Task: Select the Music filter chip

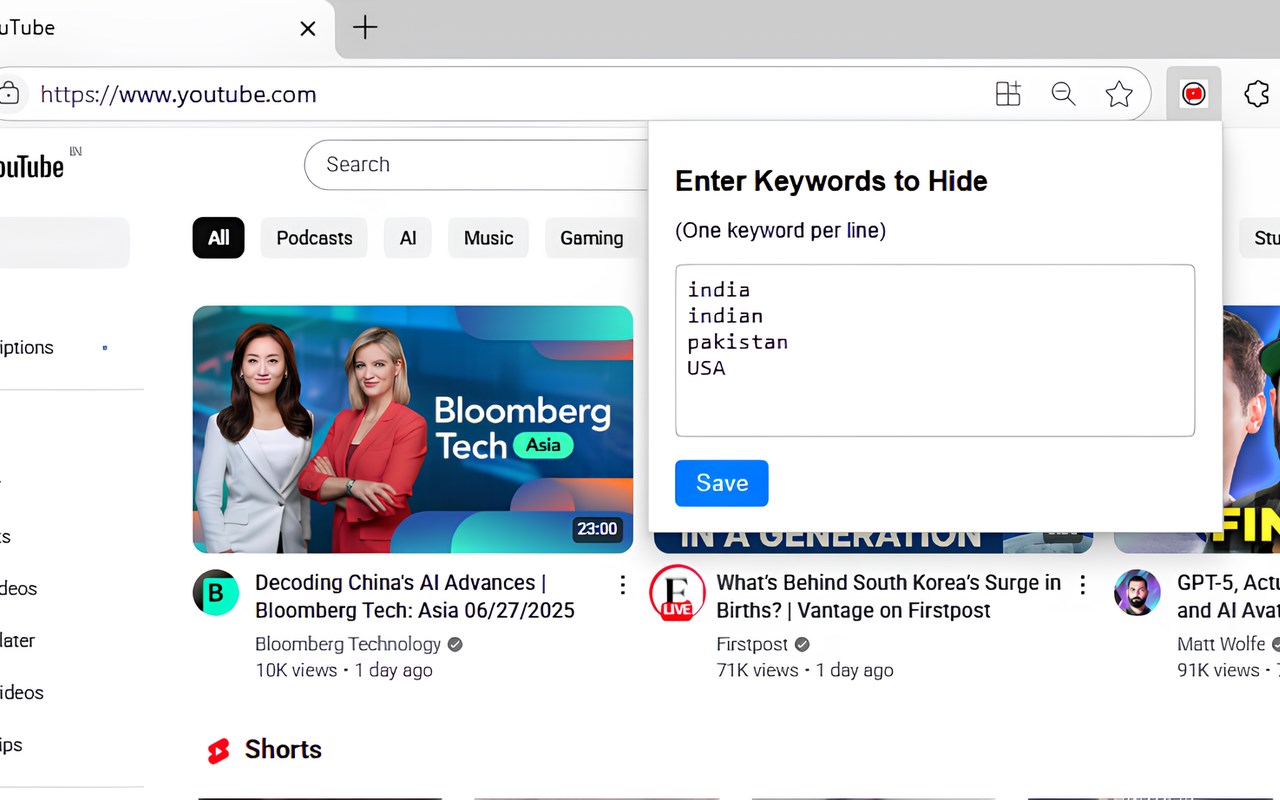Action: [x=488, y=238]
